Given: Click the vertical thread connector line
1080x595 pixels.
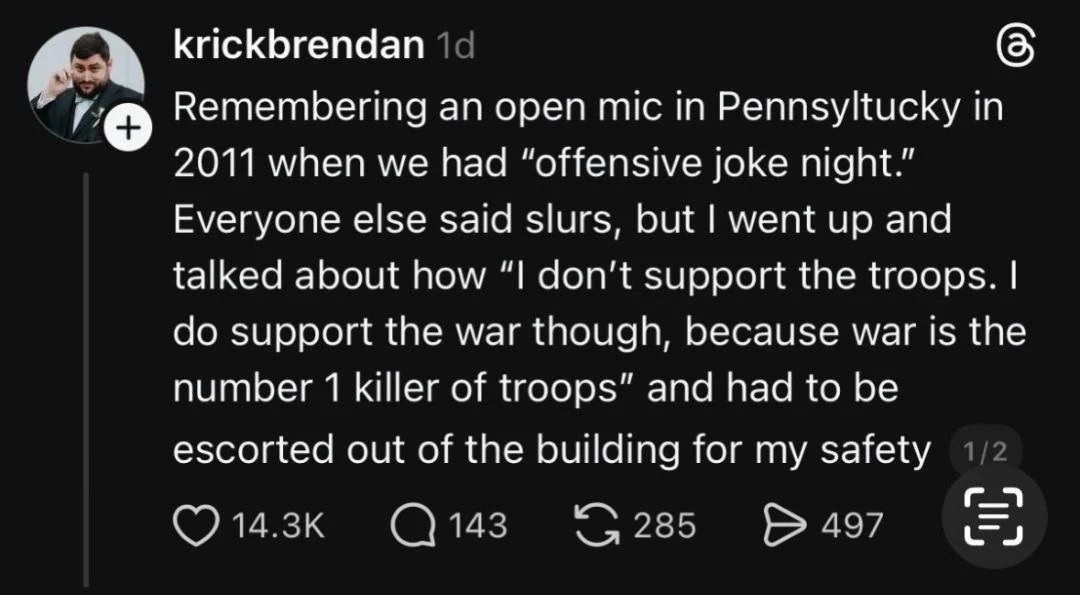Looking at the screenshot, I should [86, 380].
